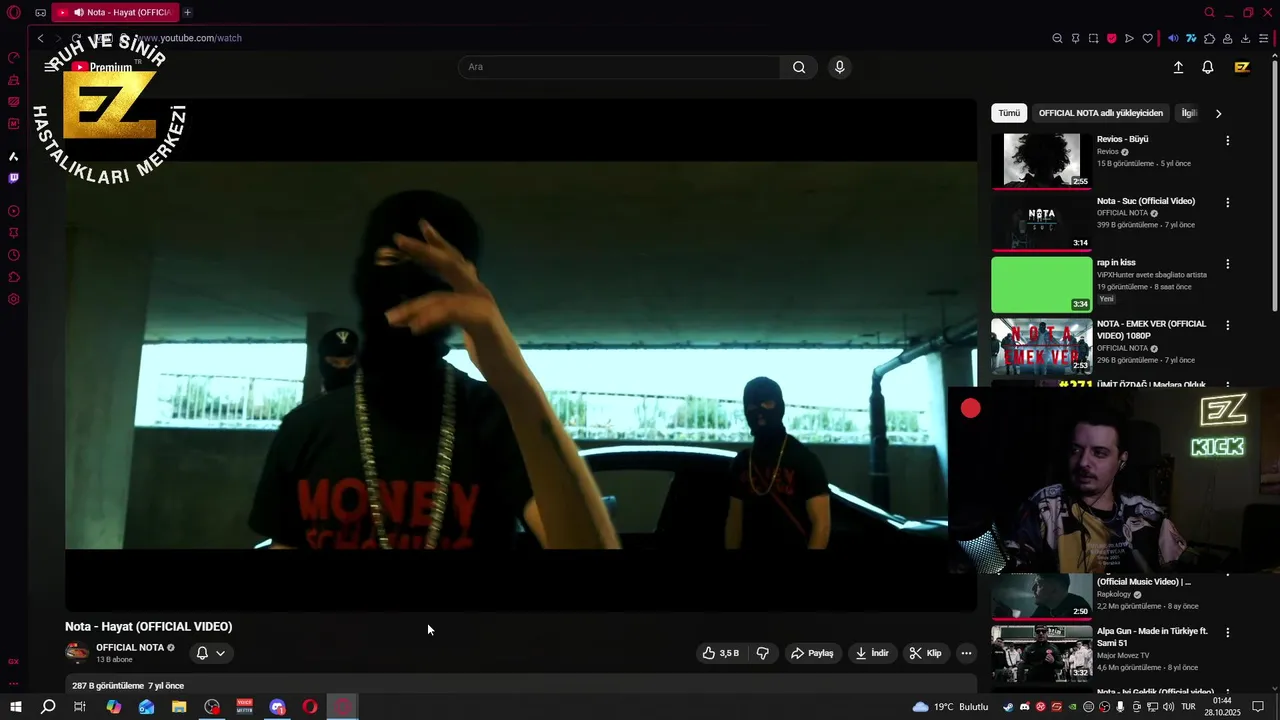Viewport: 1280px width, 720px height.
Task: Open Discord from system tray
Action: tap(1024, 707)
